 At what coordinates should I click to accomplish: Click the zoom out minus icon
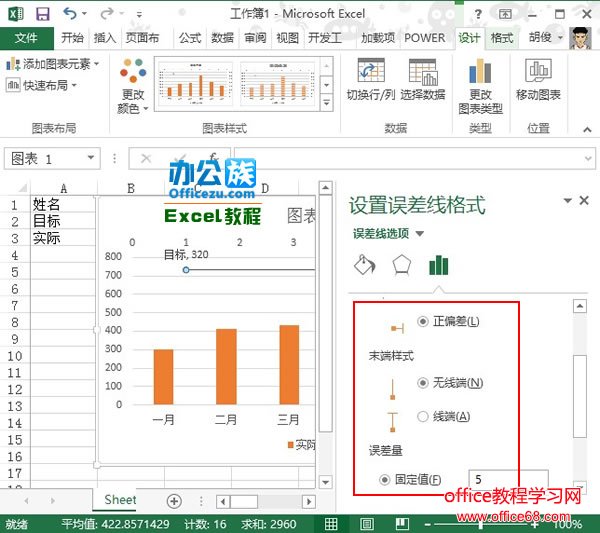[428, 524]
